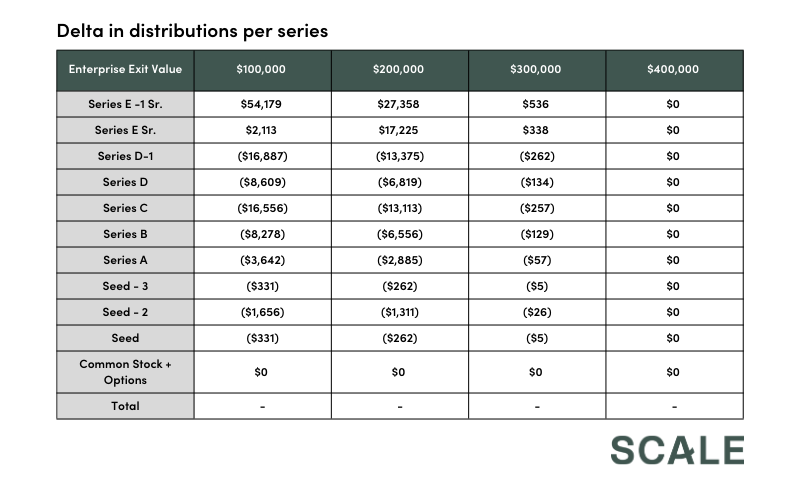Click the Series A row label

click(125, 260)
